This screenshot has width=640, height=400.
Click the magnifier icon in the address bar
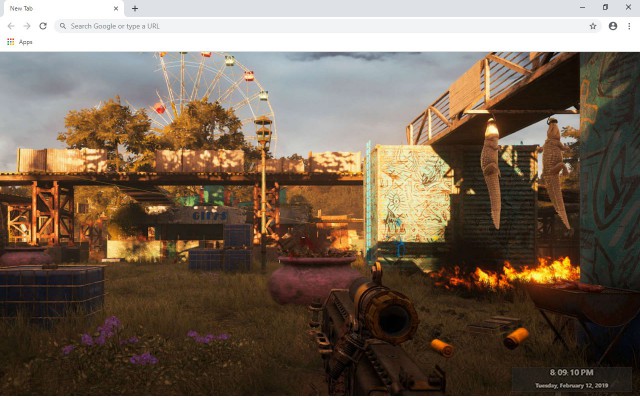tap(63, 26)
